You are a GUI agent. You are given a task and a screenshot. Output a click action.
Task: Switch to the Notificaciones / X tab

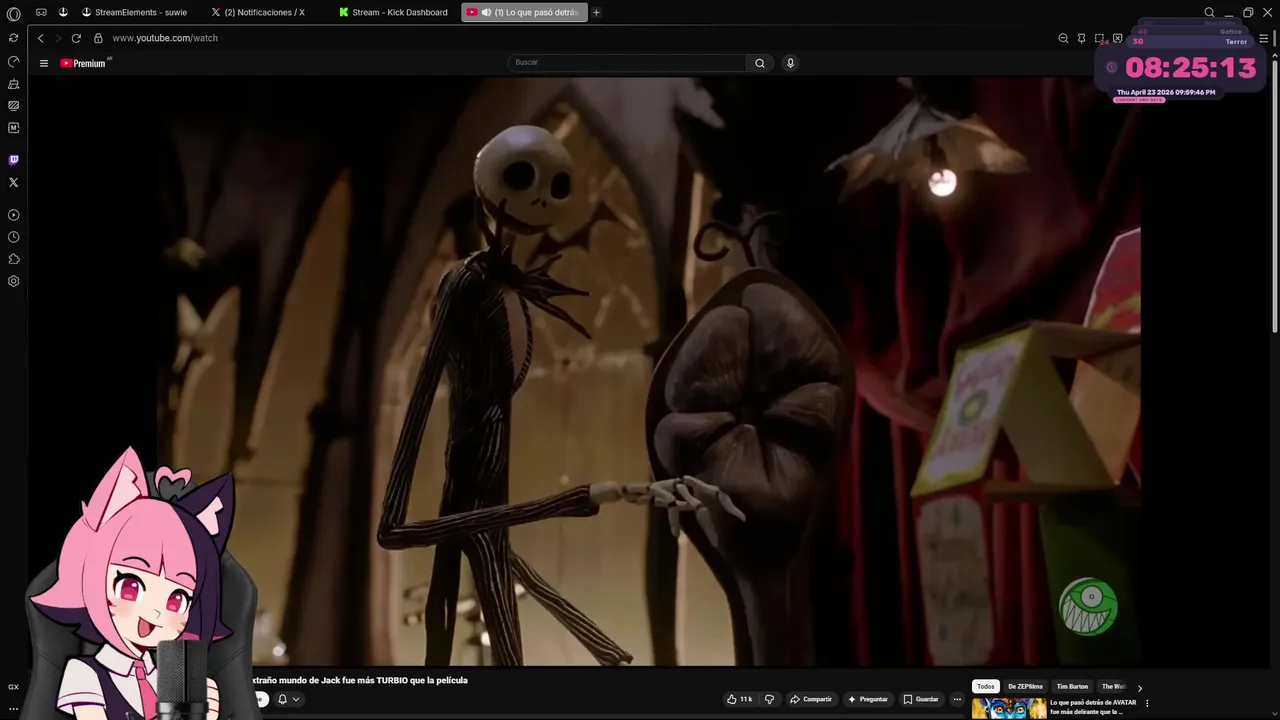click(259, 12)
